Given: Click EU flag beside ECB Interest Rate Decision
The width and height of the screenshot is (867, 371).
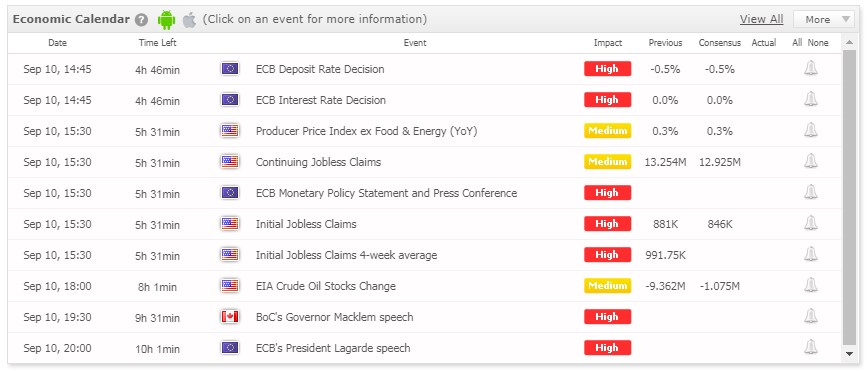Looking at the screenshot, I should click(x=229, y=100).
